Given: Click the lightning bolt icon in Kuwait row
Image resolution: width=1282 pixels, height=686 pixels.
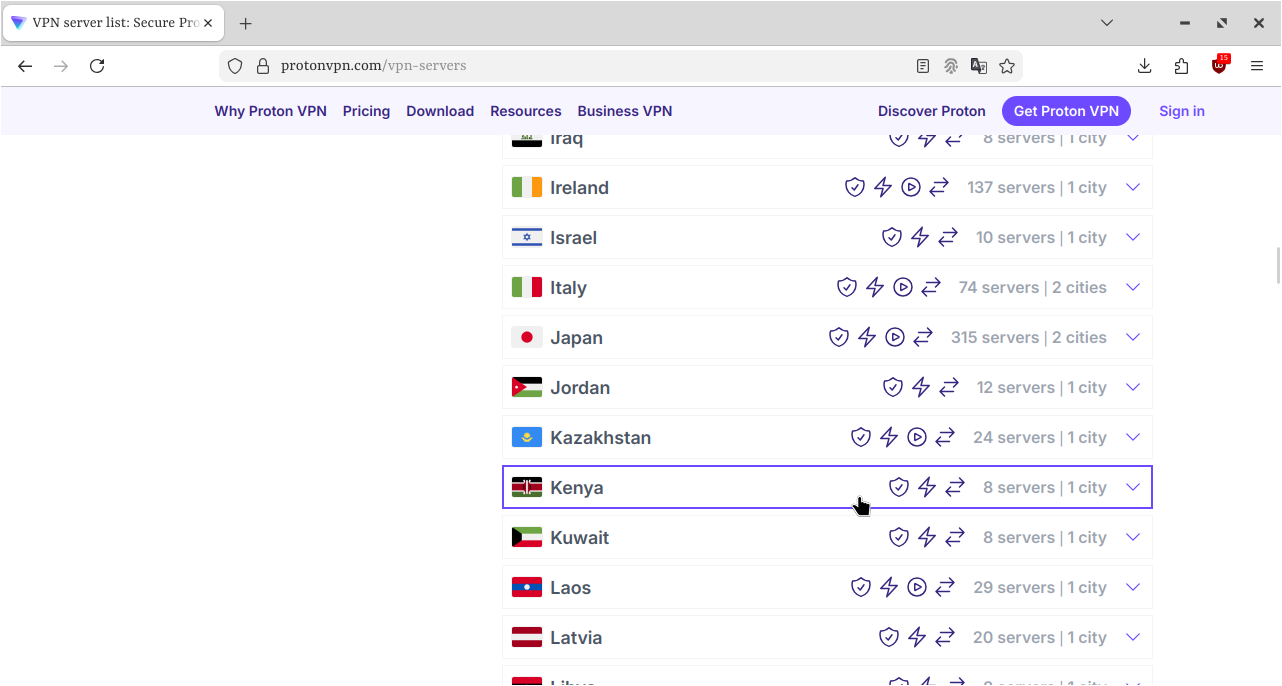Looking at the screenshot, I should (x=927, y=537).
